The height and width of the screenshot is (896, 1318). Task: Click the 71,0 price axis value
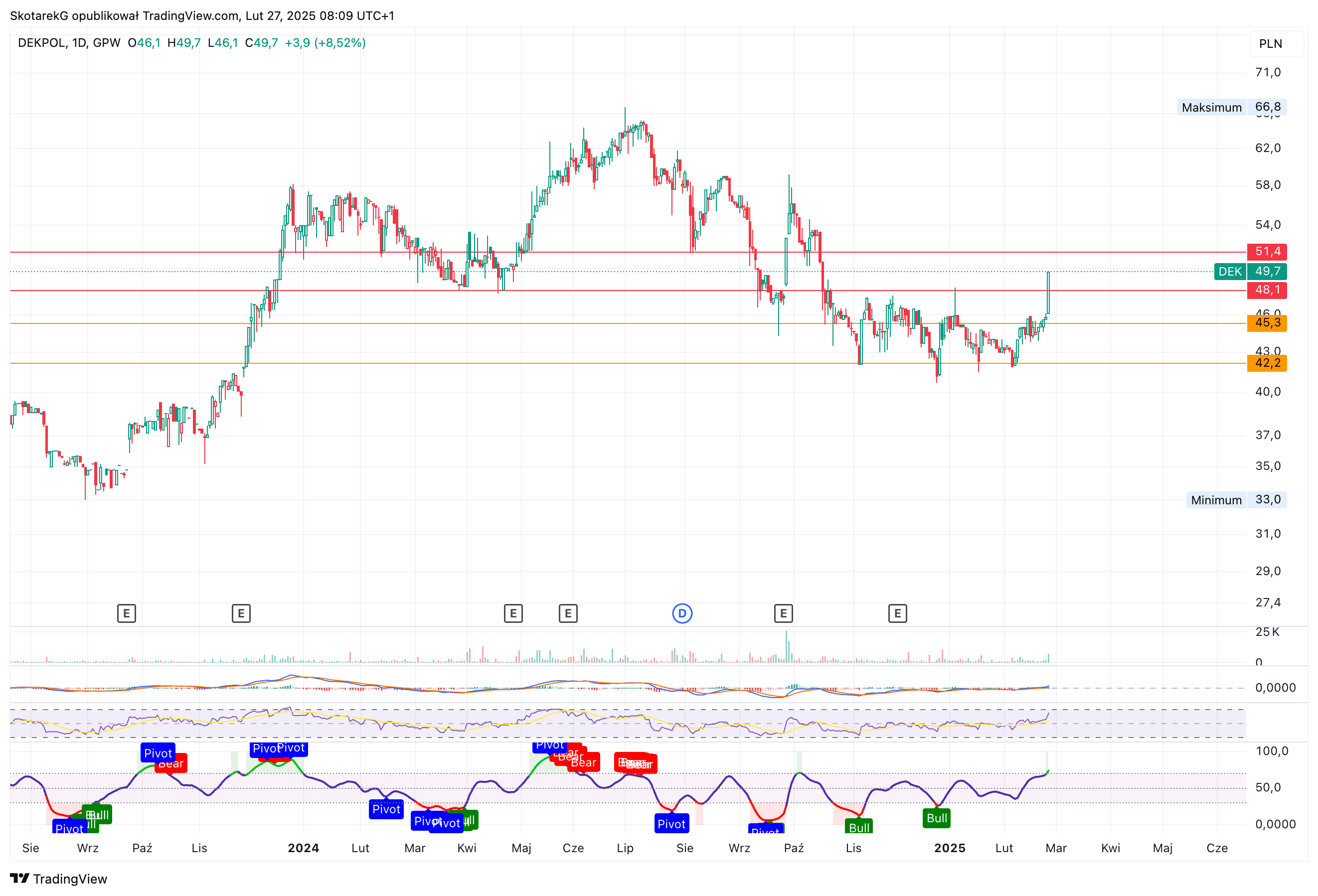[x=1268, y=72]
